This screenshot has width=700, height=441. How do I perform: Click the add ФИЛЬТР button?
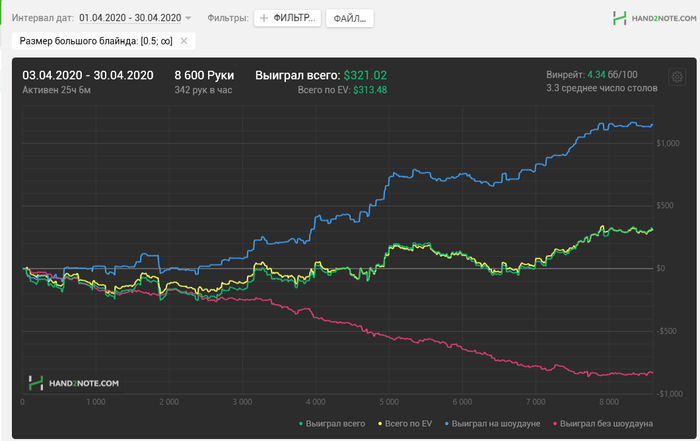coord(288,18)
